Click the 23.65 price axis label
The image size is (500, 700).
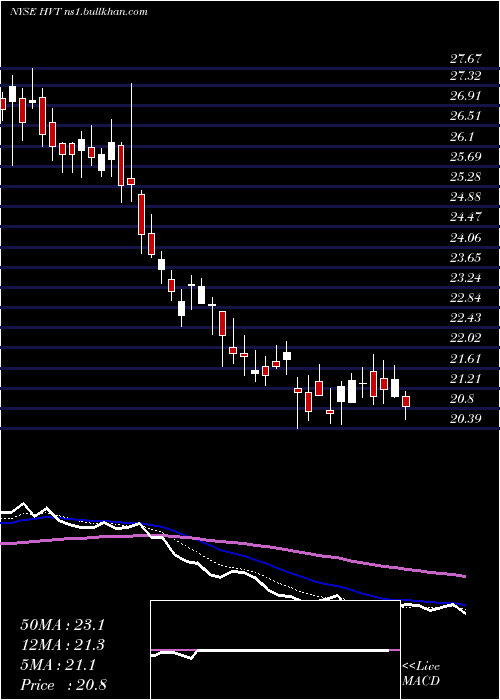point(466,258)
